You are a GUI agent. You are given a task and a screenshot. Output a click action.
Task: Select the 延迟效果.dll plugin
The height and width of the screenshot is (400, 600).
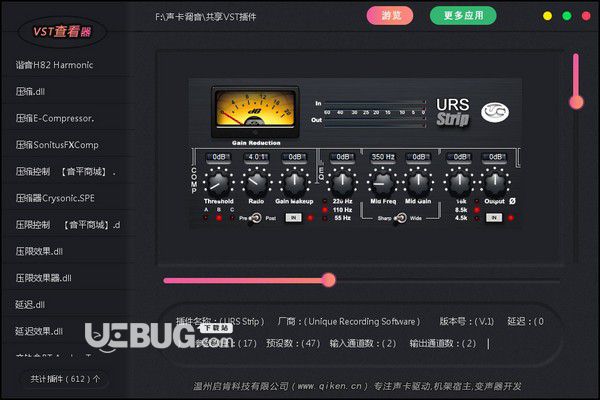[39, 331]
